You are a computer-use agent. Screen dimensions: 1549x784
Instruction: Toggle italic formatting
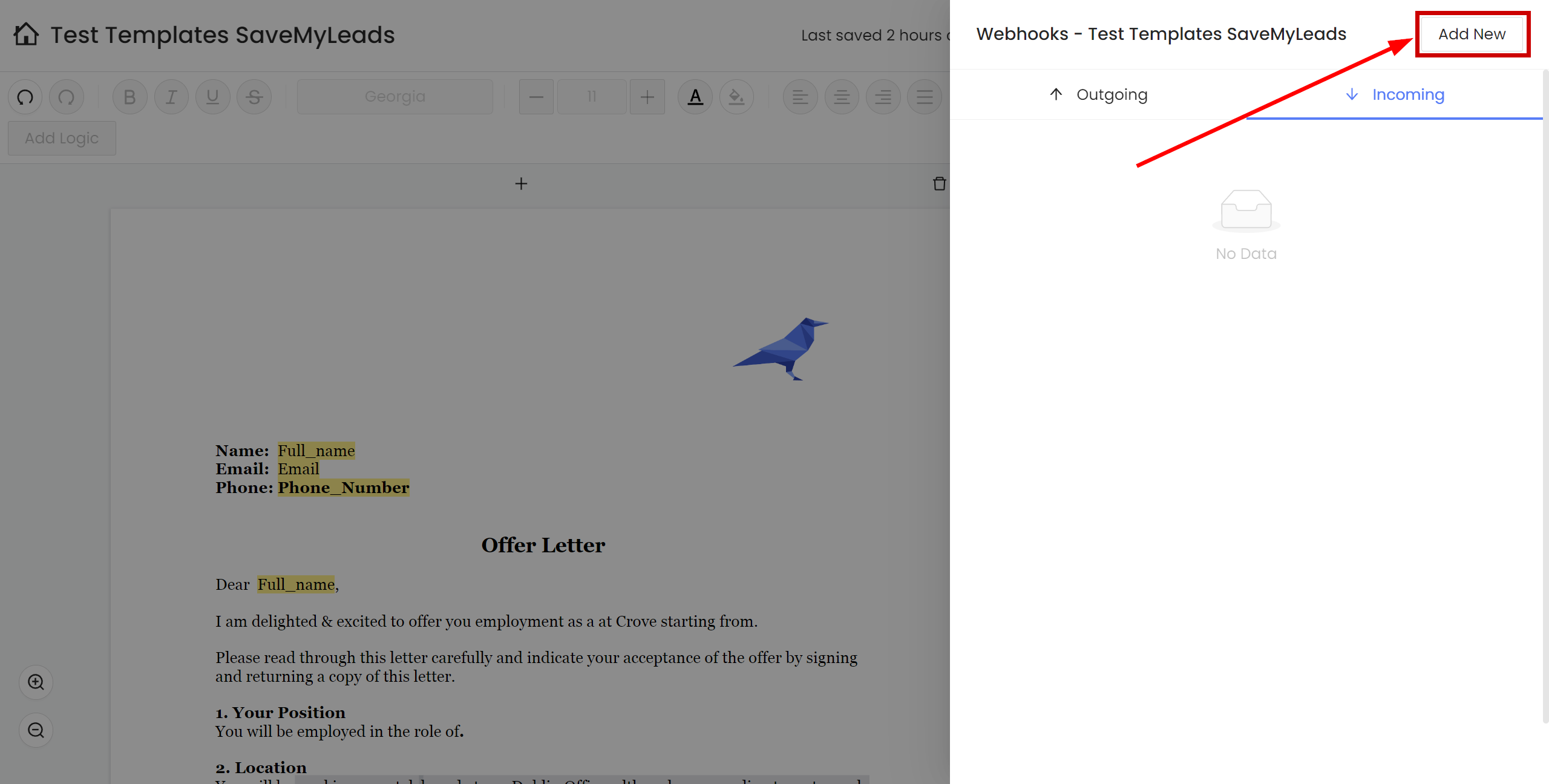pos(171,97)
